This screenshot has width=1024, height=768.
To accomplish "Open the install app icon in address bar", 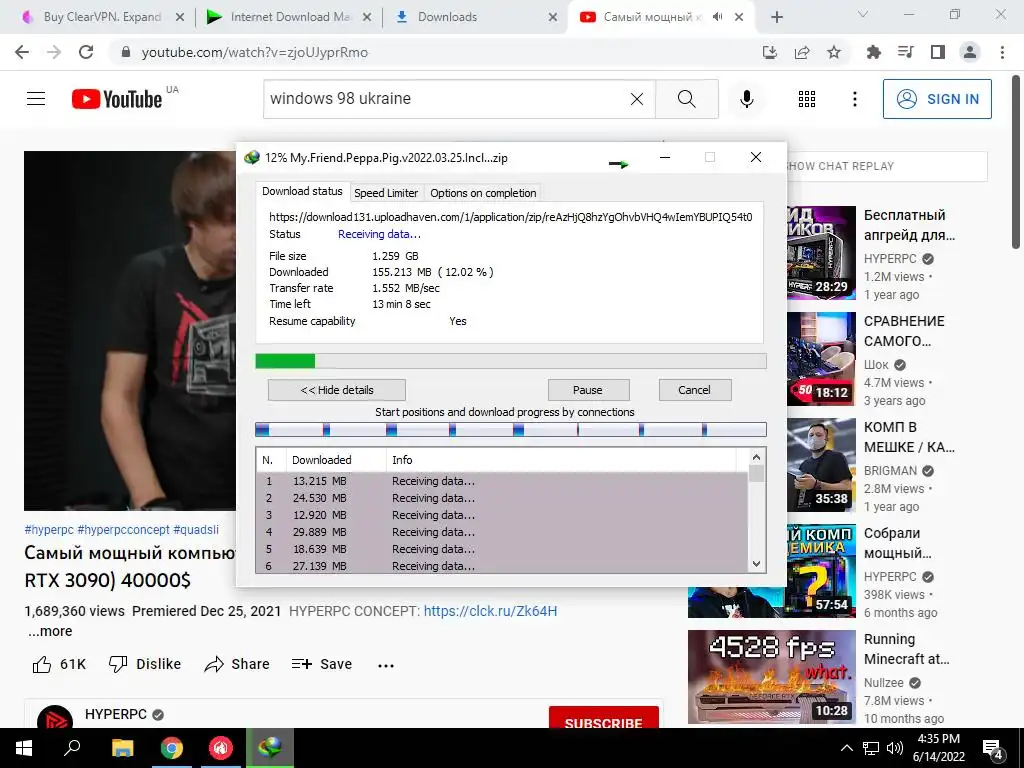I will click(770, 53).
